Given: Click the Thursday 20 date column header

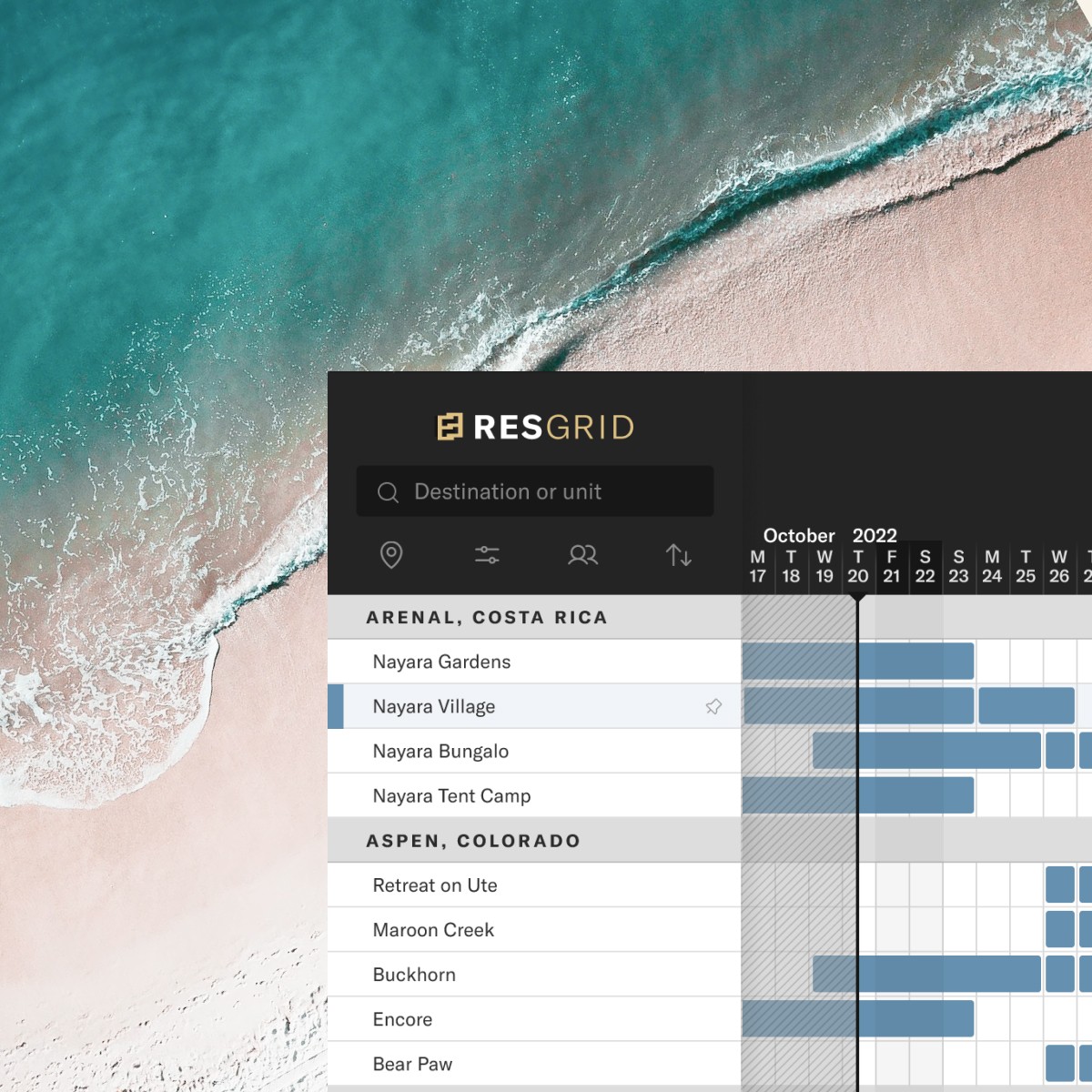Looking at the screenshot, I should point(858,566).
